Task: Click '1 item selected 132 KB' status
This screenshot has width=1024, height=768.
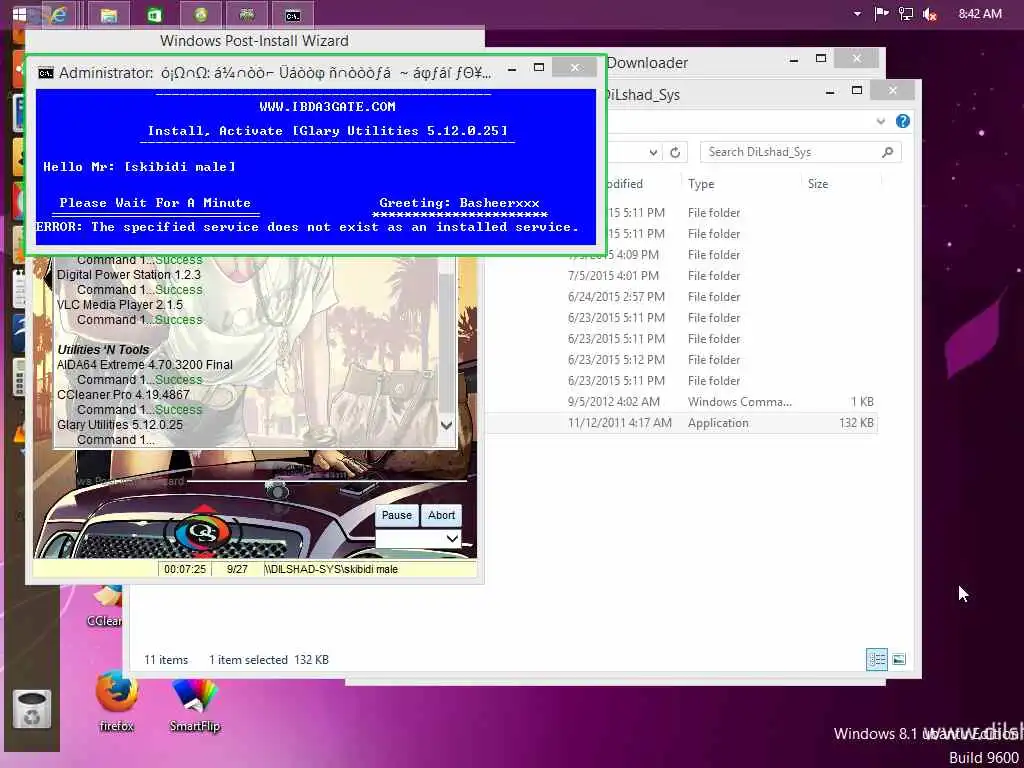Action: (268, 660)
